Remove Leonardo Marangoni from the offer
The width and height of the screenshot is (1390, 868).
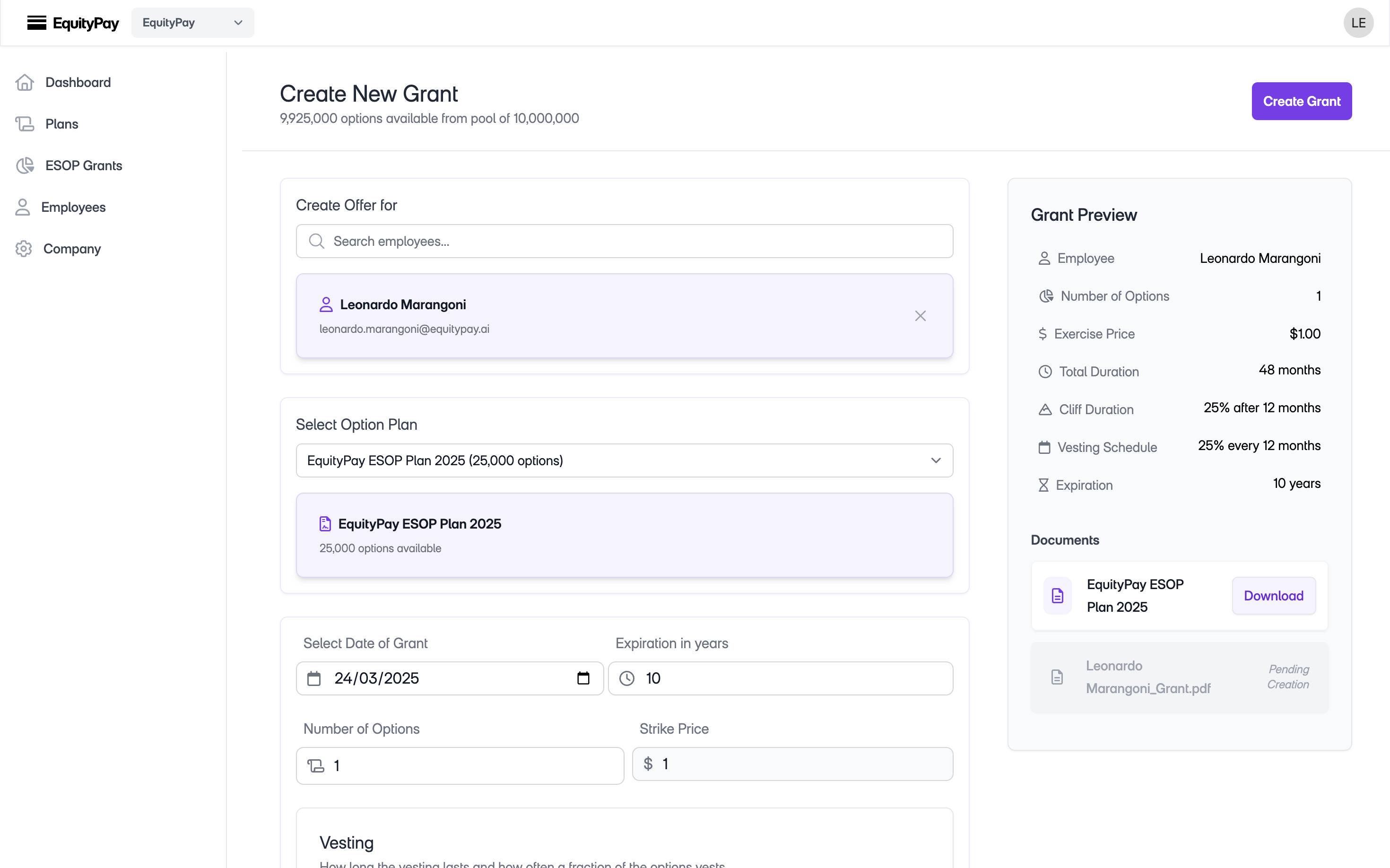pyautogui.click(x=921, y=315)
